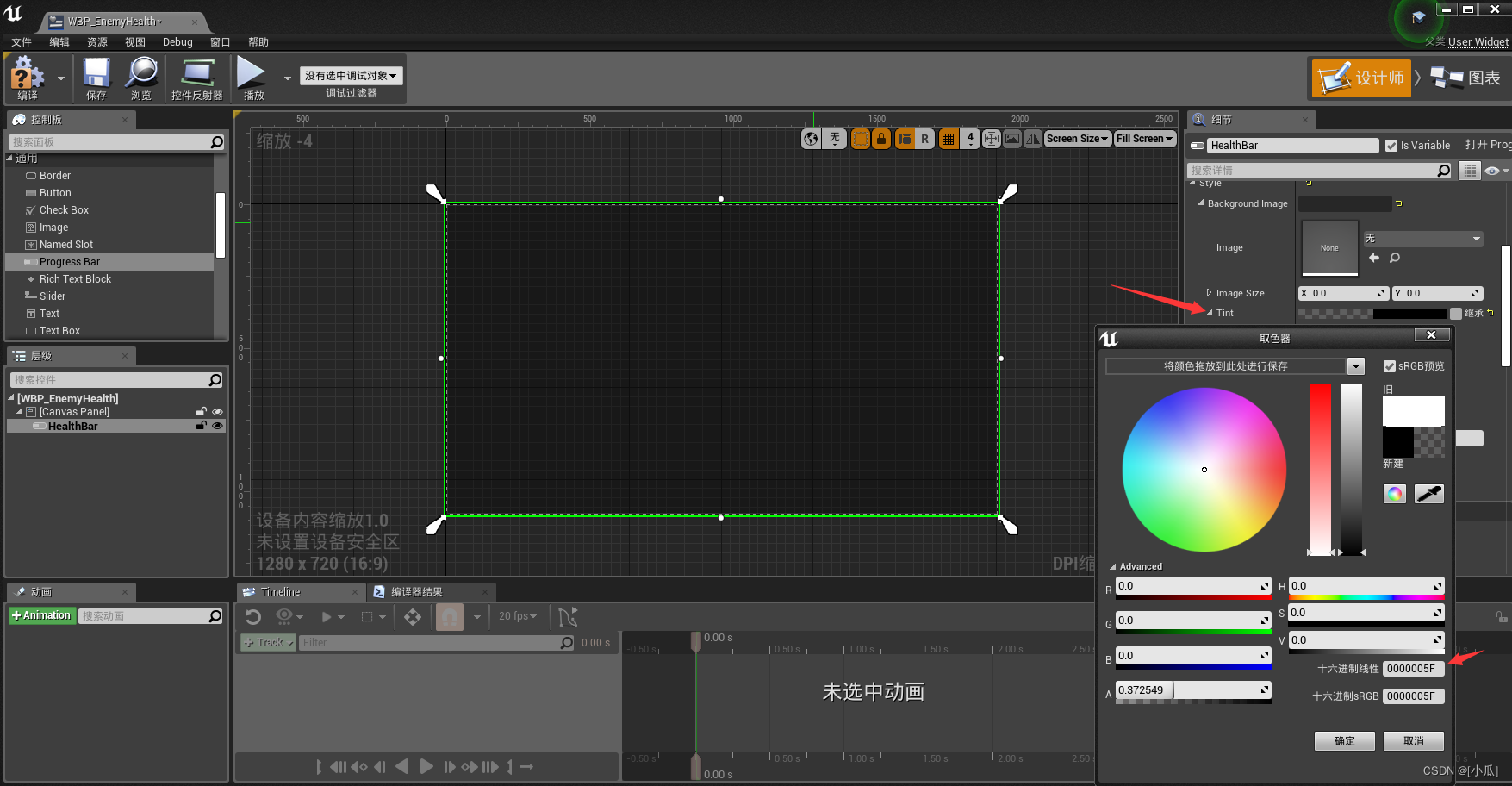Click the undo loop icon in the timeline toolbar
This screenshot has height=786, width=1512.
coord(253,616)
